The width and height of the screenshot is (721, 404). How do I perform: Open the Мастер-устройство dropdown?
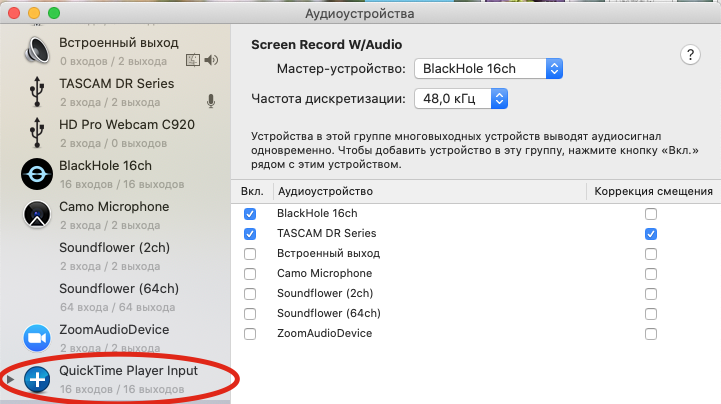488,68
